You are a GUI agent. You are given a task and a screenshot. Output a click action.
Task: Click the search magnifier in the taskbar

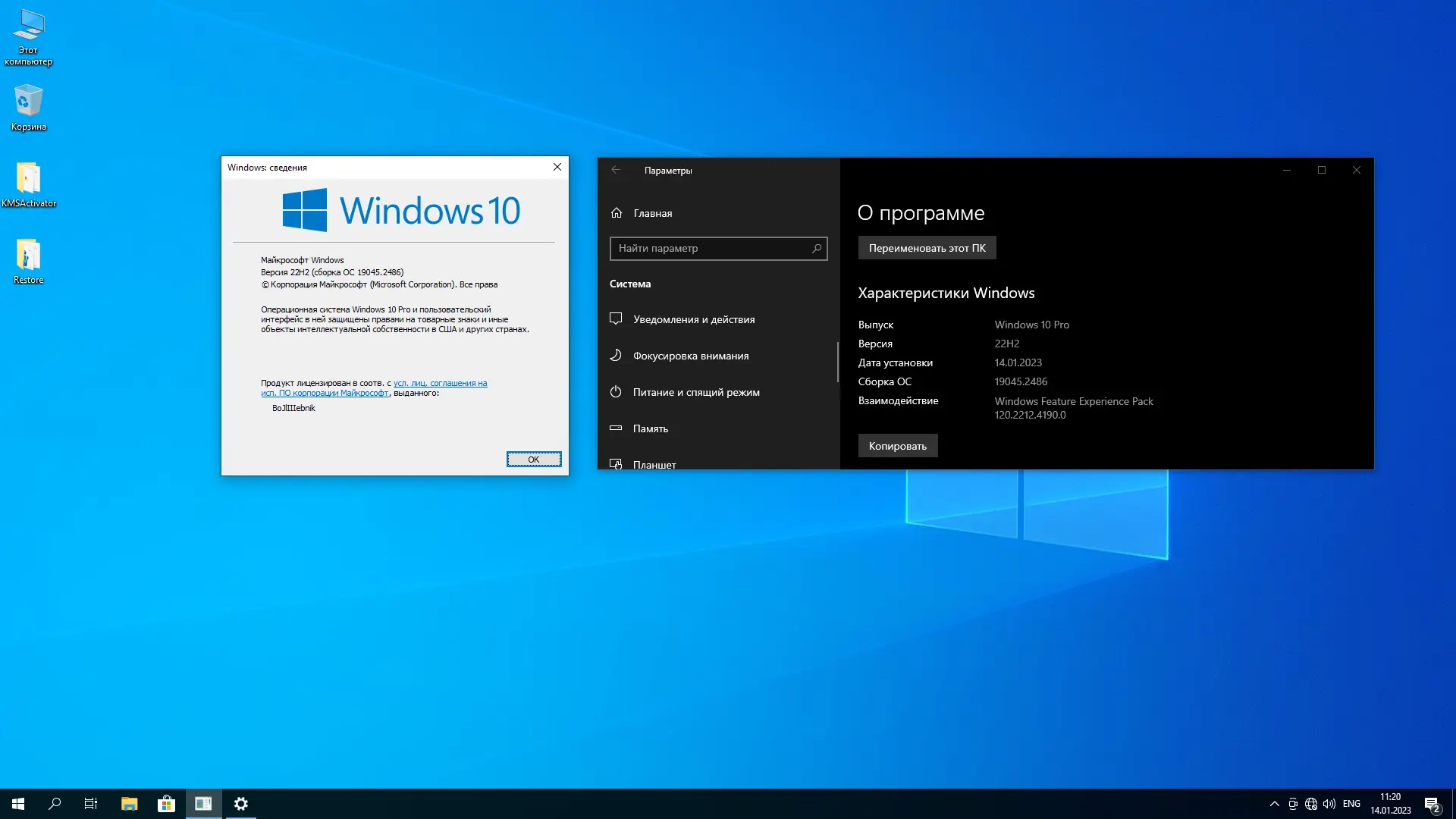(x=55, y=804)
